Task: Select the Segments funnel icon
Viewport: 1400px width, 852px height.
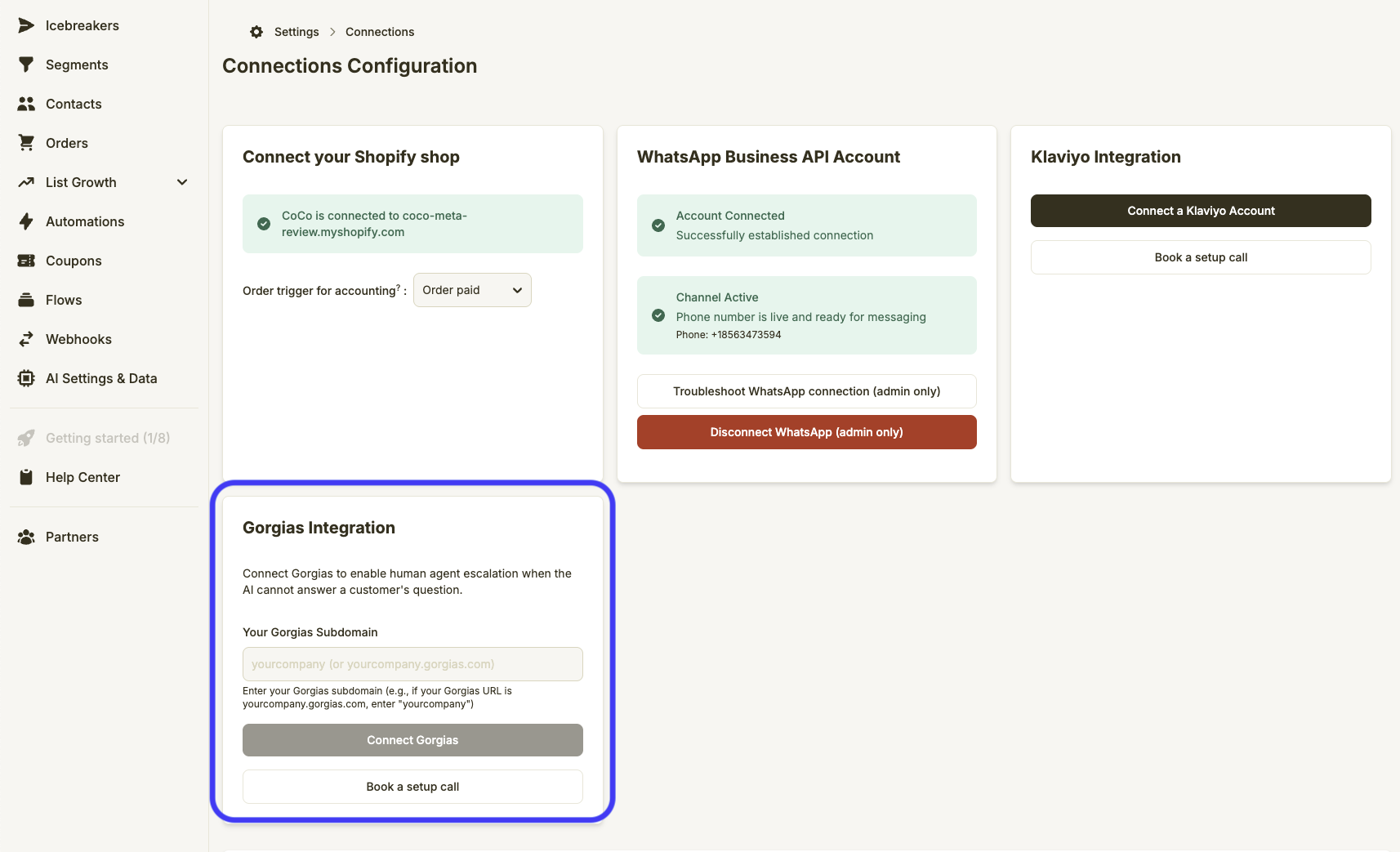Action: [27, 65]
